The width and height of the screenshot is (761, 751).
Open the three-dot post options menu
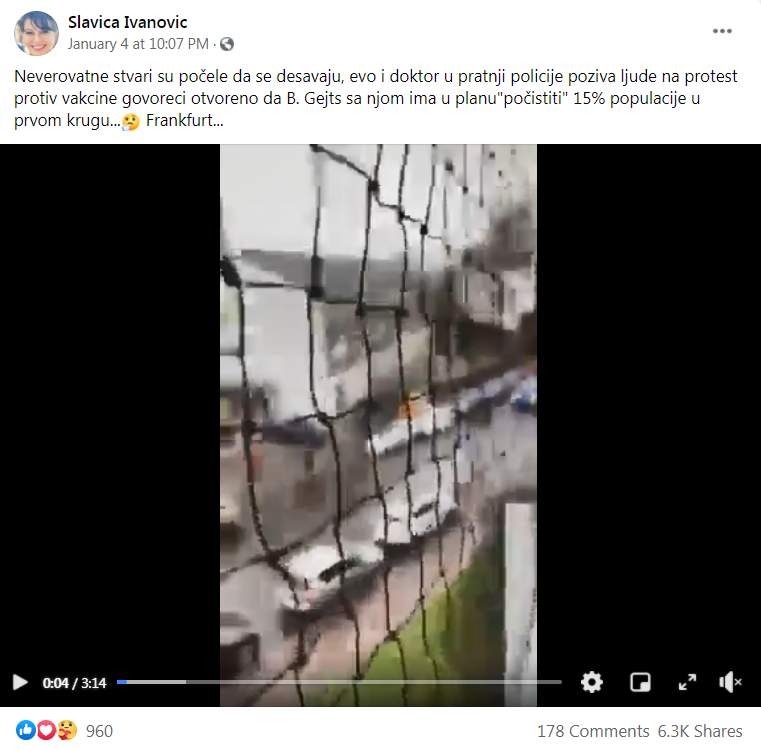722,31
